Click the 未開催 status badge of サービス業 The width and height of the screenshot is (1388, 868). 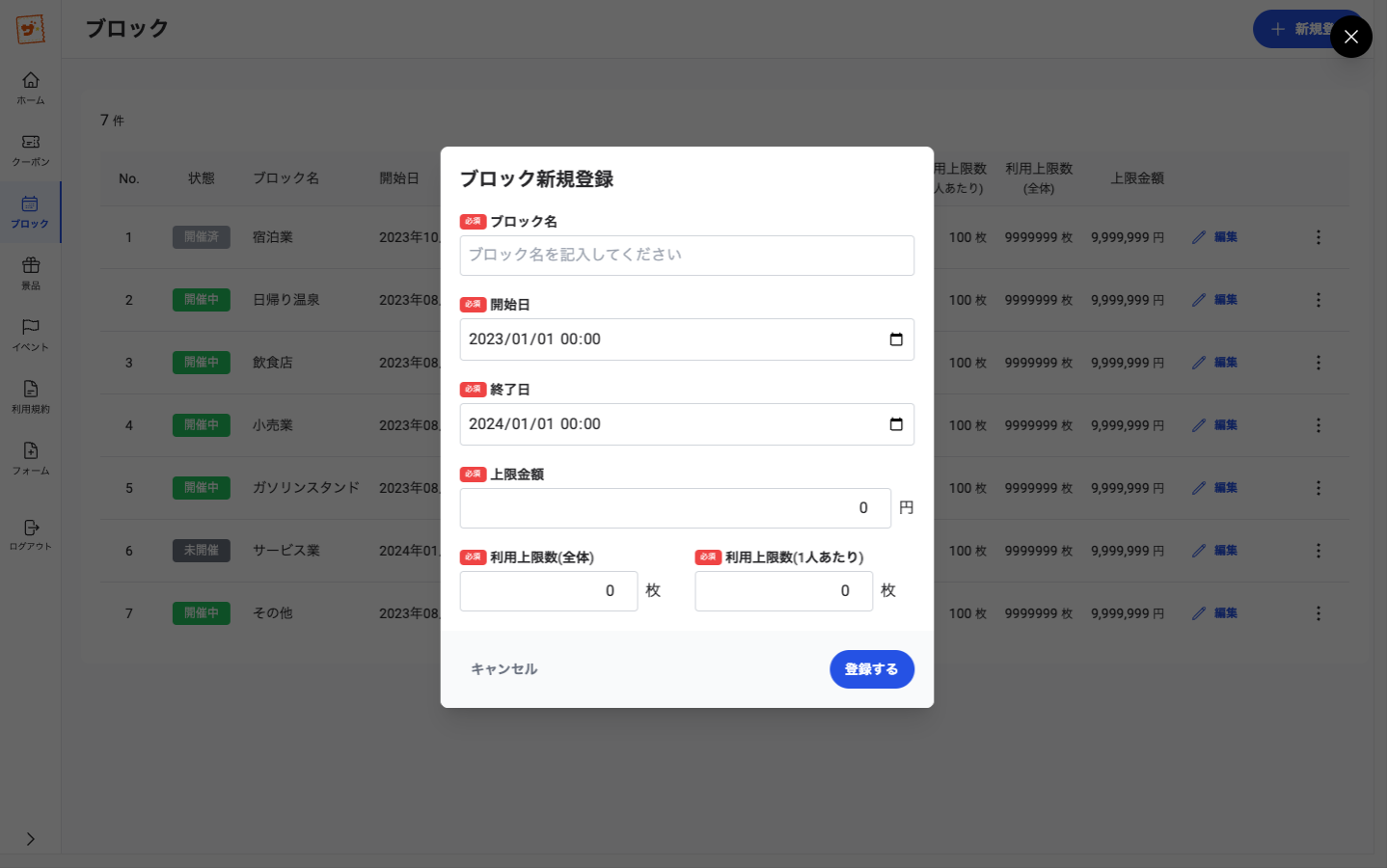pos(202,551)
